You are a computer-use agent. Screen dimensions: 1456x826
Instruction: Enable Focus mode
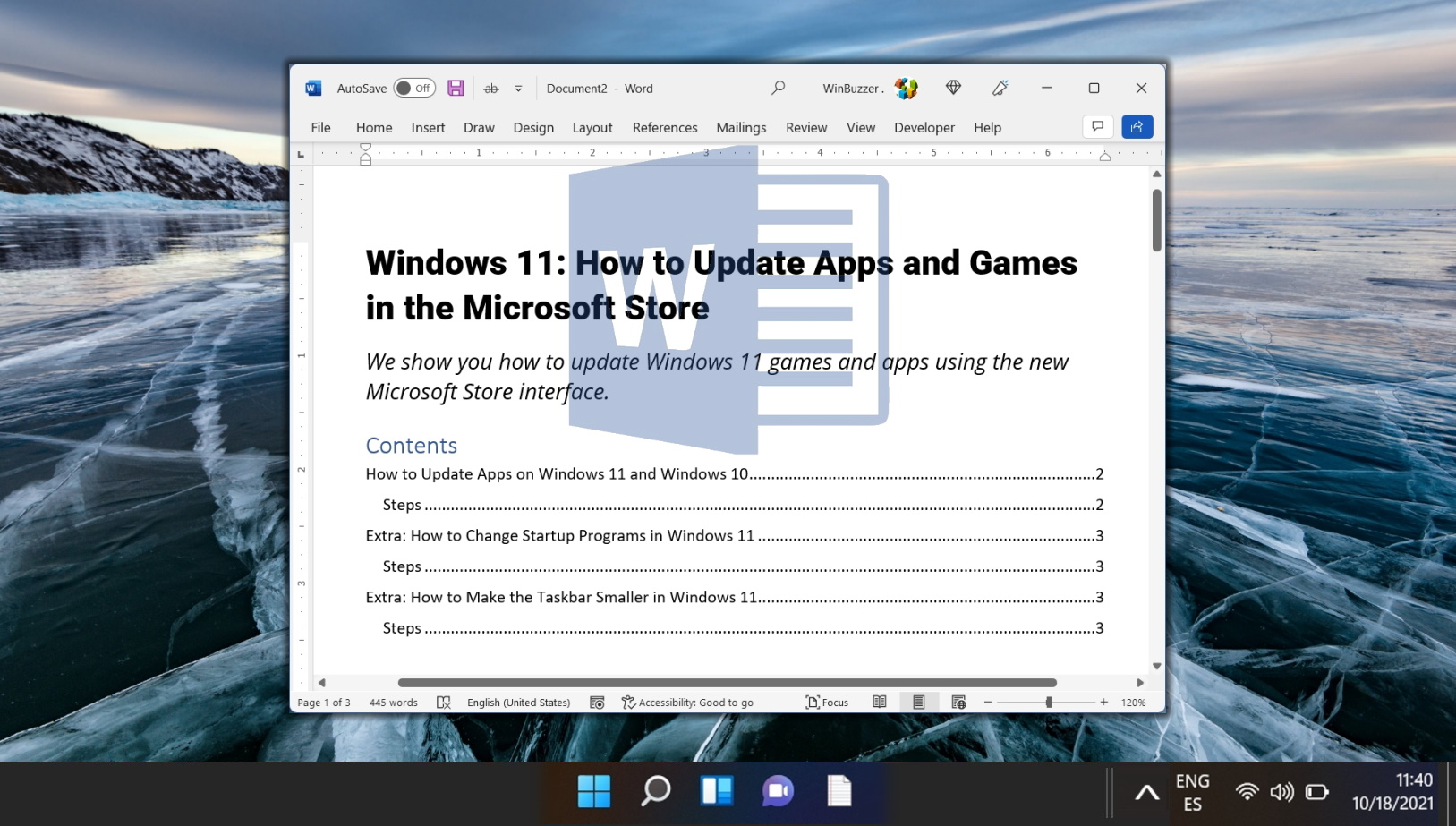827,703
